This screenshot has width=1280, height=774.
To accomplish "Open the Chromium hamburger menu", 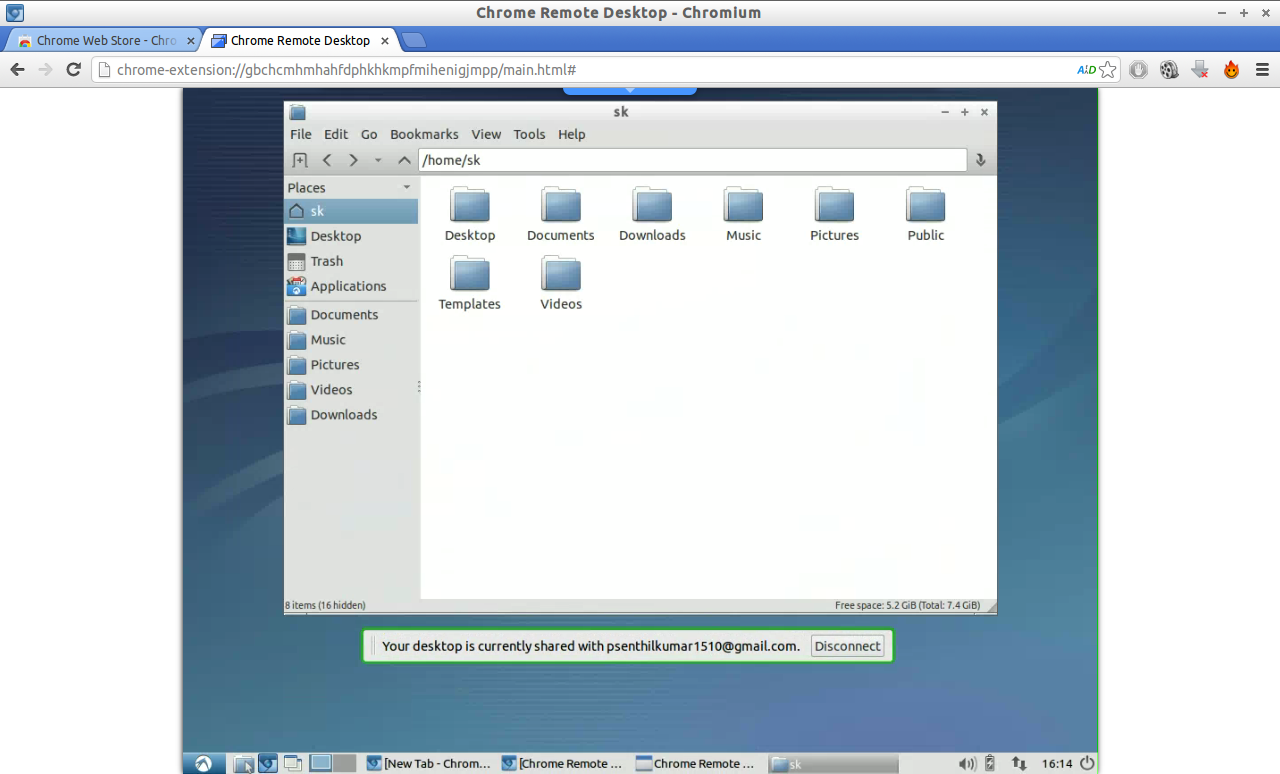I will click(1262, 70).
